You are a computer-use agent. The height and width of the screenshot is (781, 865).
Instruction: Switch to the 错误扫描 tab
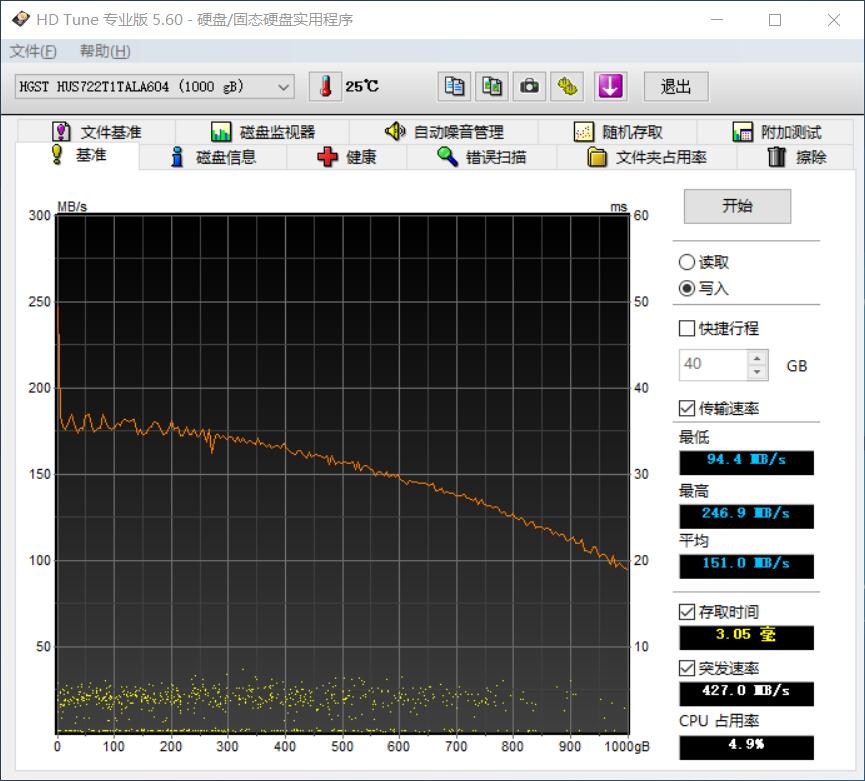(x=482, y=157)
